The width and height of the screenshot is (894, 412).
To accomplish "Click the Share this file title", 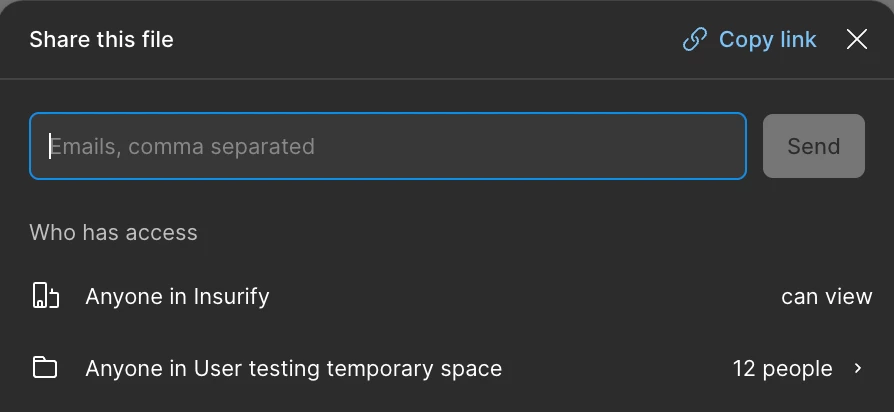I will click(x=101, y=40).
